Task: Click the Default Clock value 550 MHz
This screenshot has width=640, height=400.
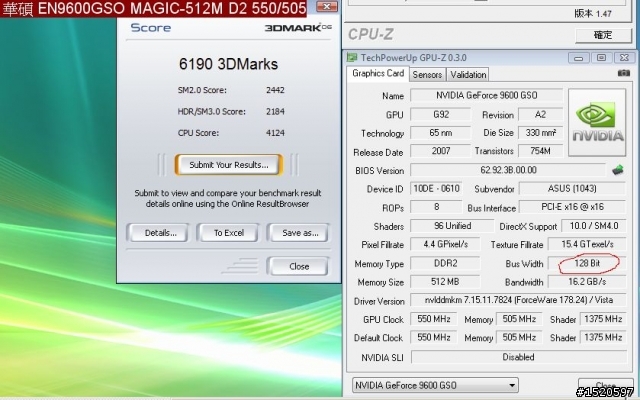Action: point(433,337)
